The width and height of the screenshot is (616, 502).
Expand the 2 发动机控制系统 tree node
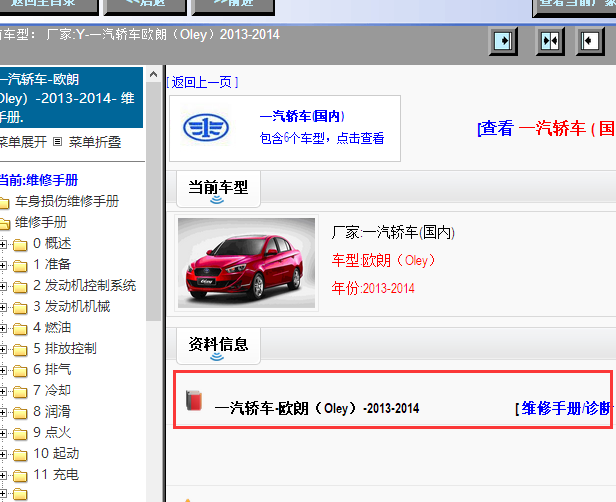[3, 286]
